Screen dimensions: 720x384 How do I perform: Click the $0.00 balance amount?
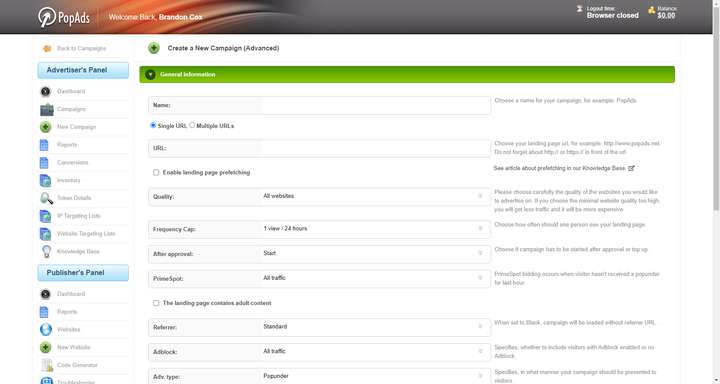point(666,16)
